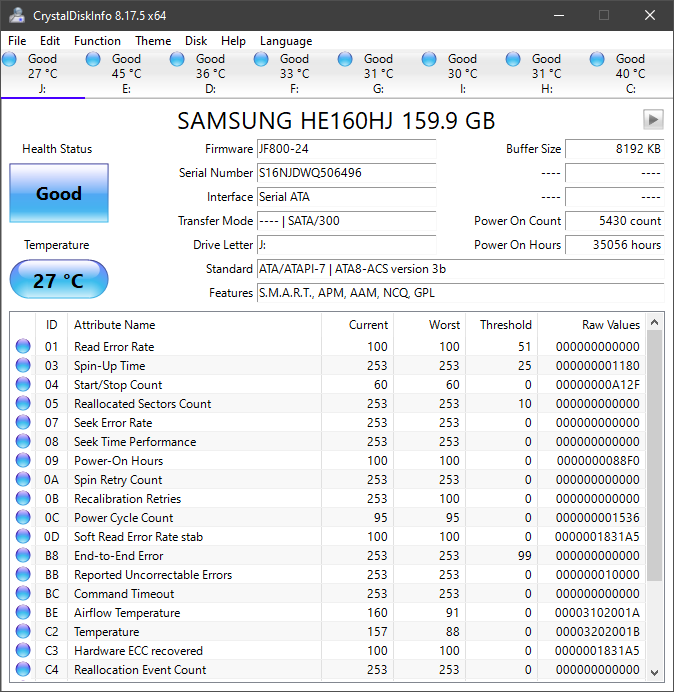Screen dimensions: 674x692
Task: Click status orb for Seek Time Performance
Action: click(23, 441)
